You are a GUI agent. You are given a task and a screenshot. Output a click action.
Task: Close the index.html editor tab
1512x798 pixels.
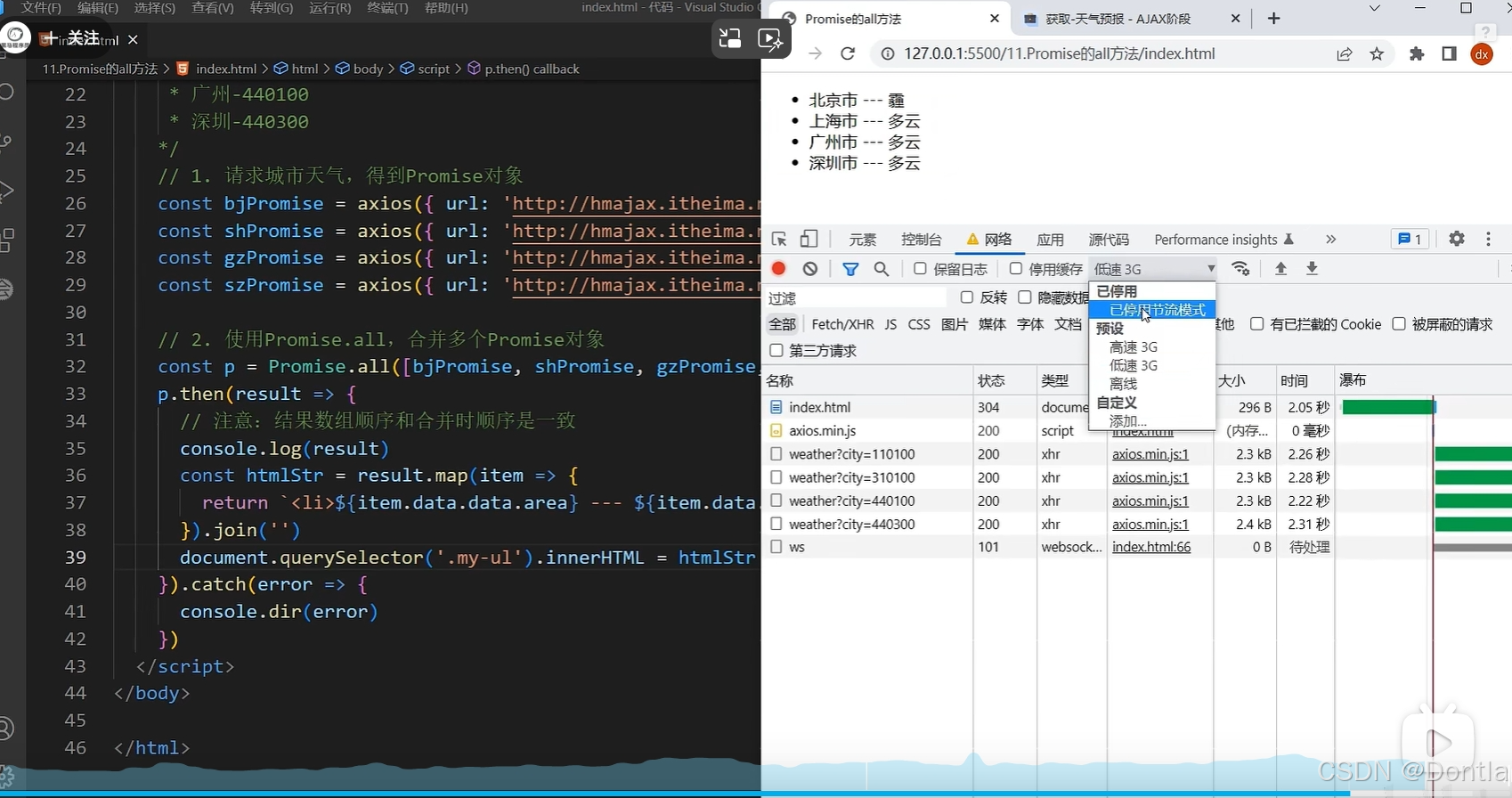(x=133, y=39)
